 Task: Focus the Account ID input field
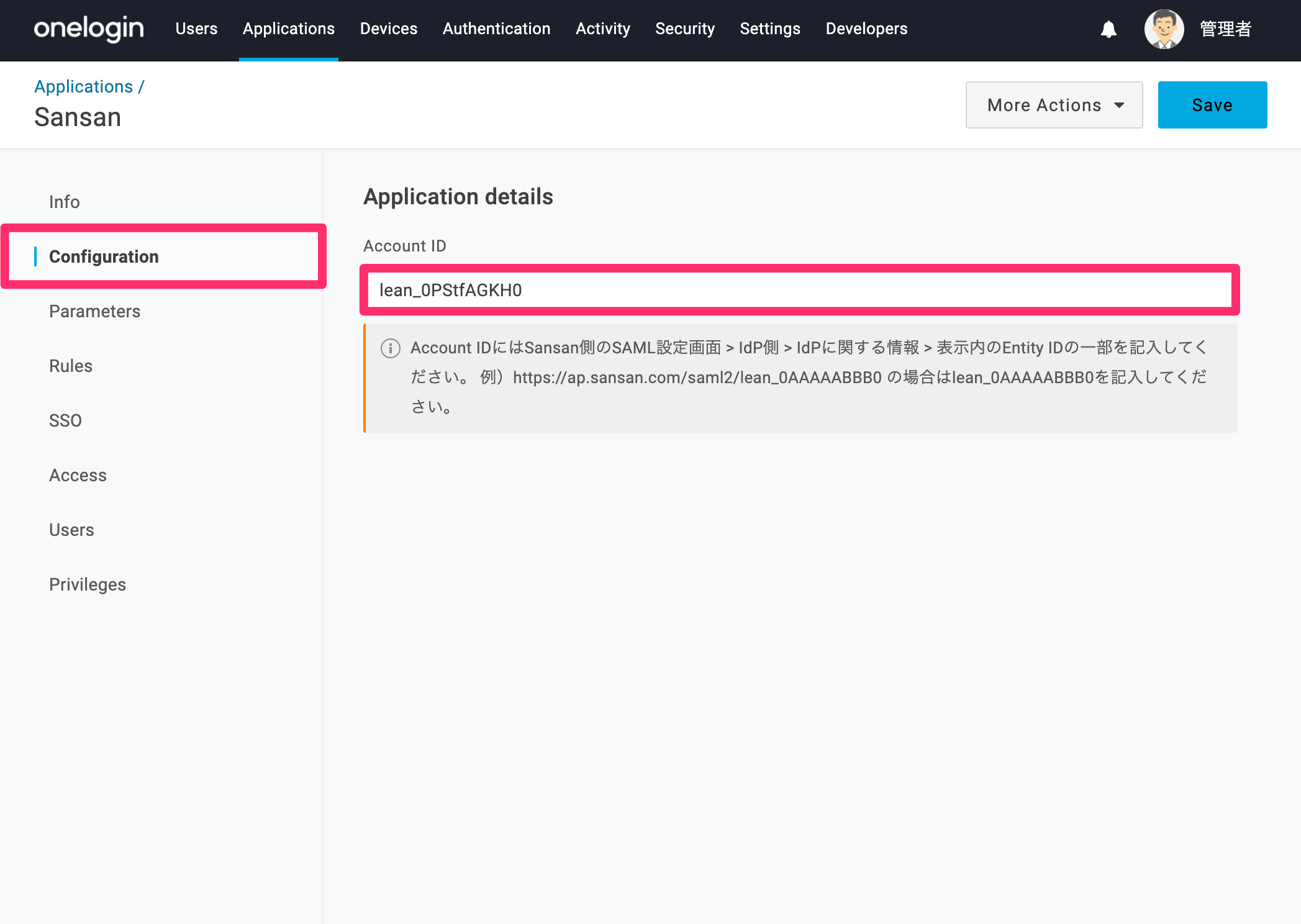coord(800,290)
